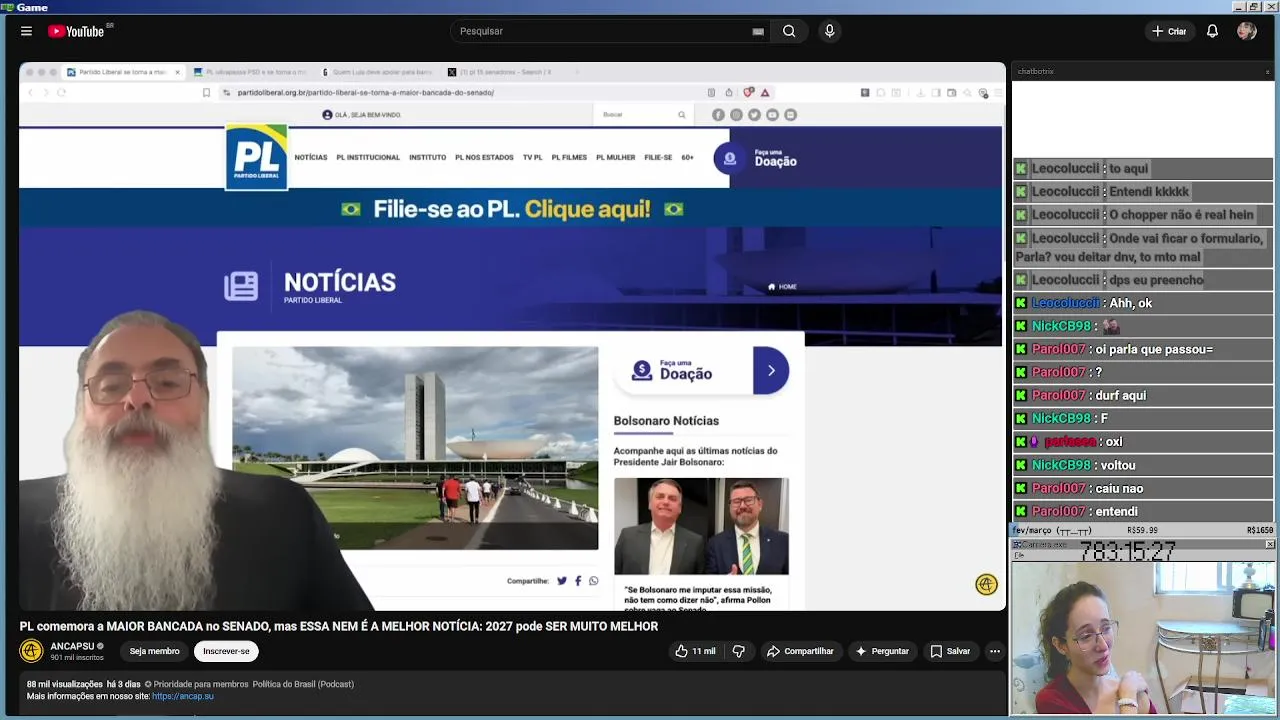Click the Buscar search field on PL site
Viewport: 1280px width, 720px height.
click(x=636, y=114)
